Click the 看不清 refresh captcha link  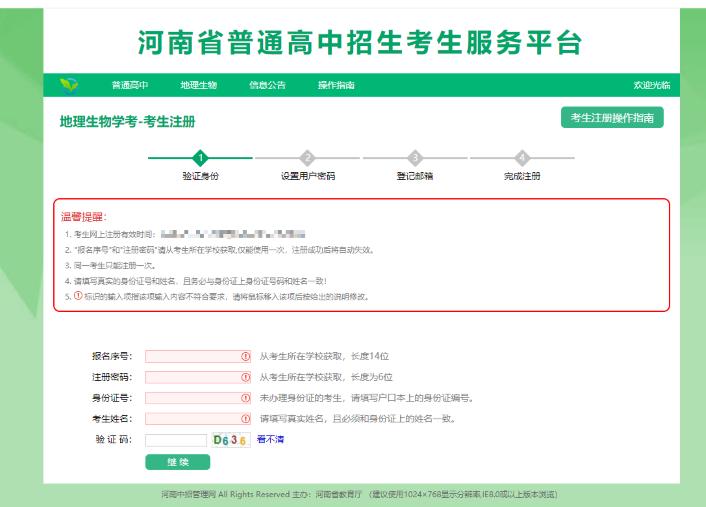[270, 439]
